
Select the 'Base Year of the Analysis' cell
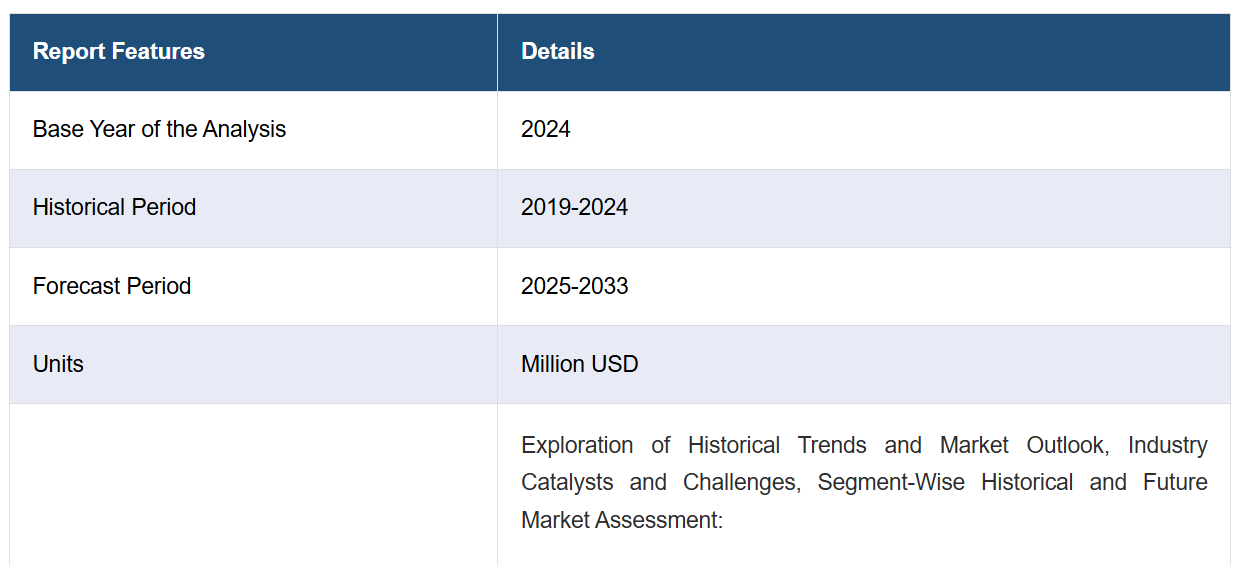pos(253,130)
